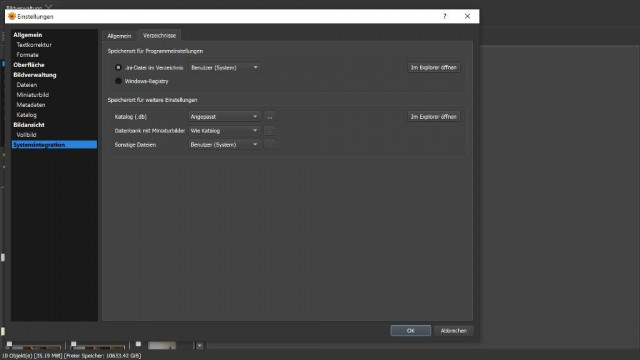
Task: Open the Miniaturbild settings category
Action: pyautogui.click(x=33, y=95)
